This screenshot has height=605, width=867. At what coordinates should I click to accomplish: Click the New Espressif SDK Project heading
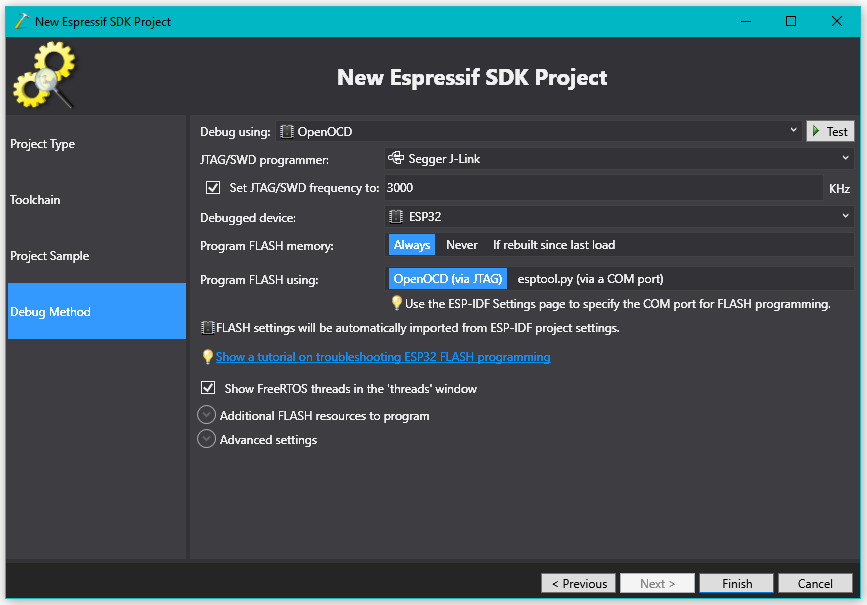[x=472, y=77]
